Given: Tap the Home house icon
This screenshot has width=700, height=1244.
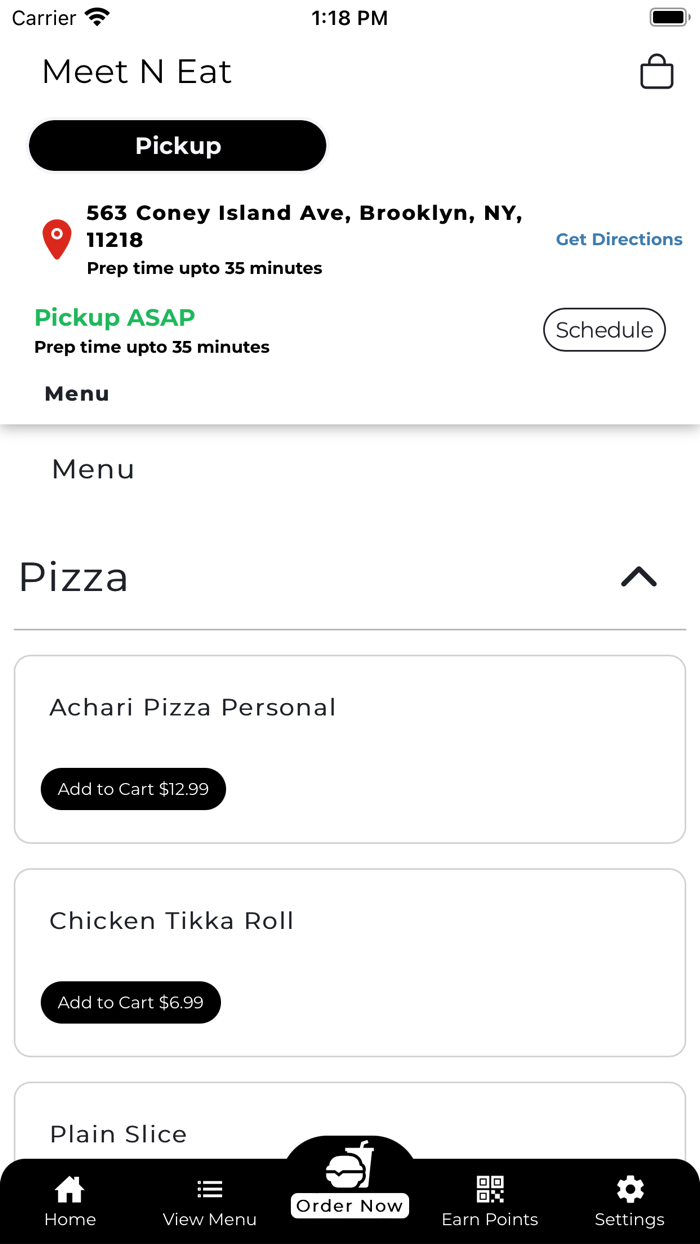Looking at the screenshot, I should point(70,1189).
